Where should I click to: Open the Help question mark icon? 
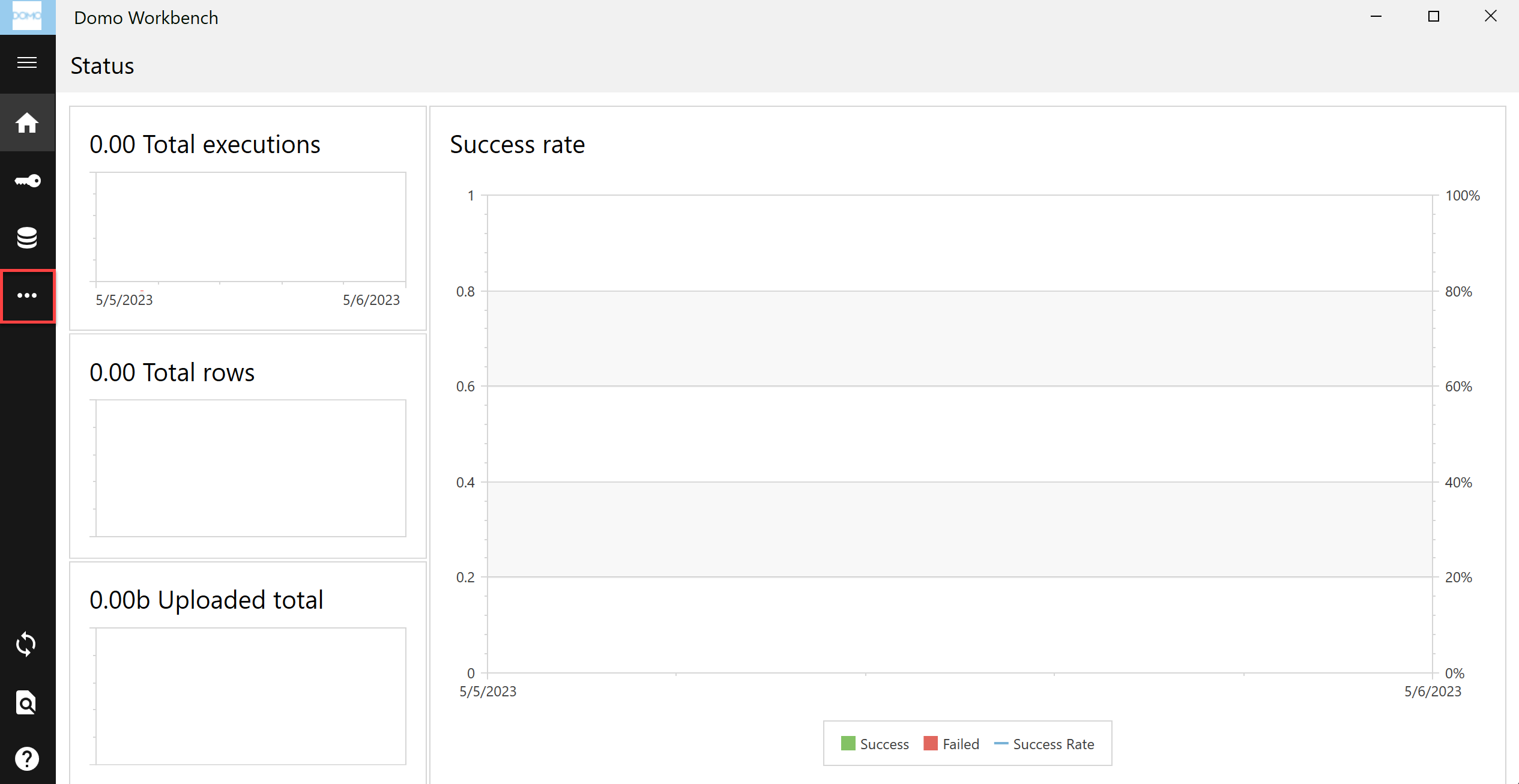(x=26, y=758)
